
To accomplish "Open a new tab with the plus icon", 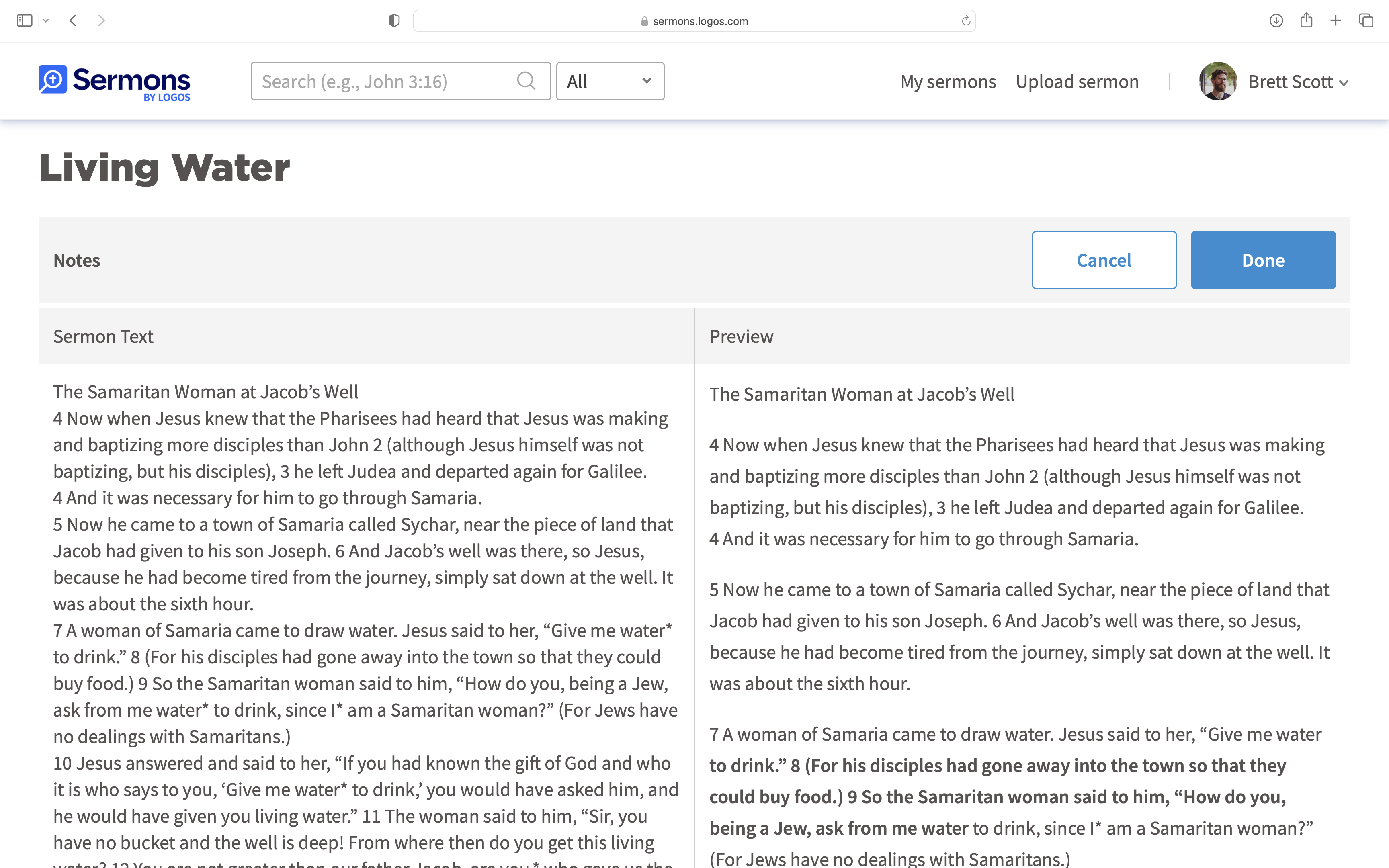I will coord(1336,20).
